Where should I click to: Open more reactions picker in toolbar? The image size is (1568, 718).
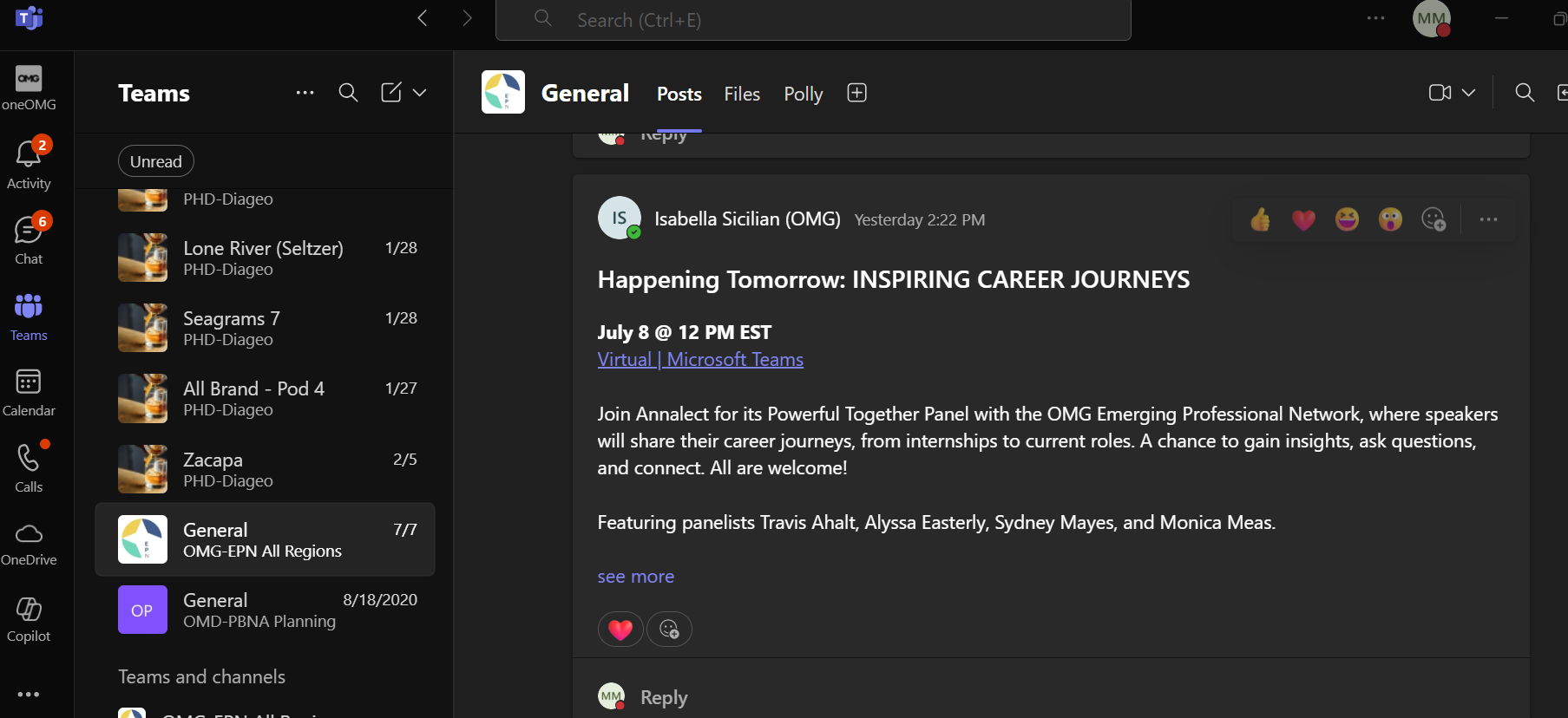click(x=1434, y=219)
